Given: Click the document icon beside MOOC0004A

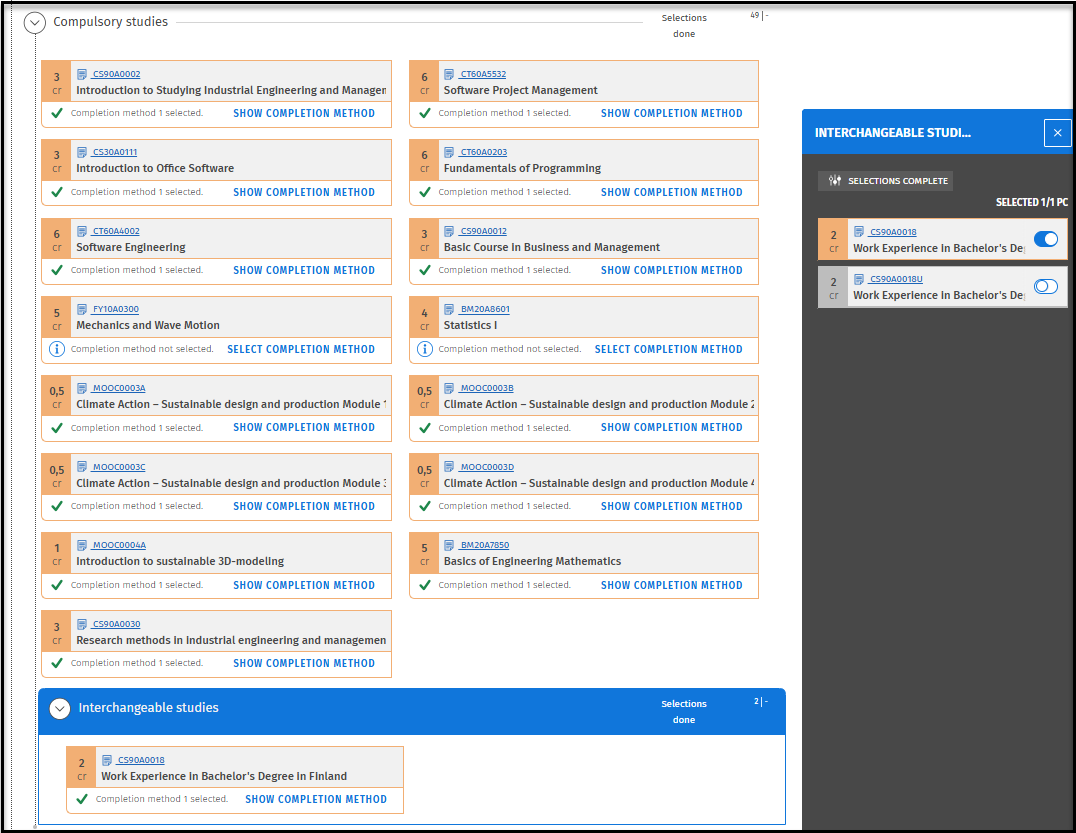Looking at the screenshot, I should click(x=82, y=545).
